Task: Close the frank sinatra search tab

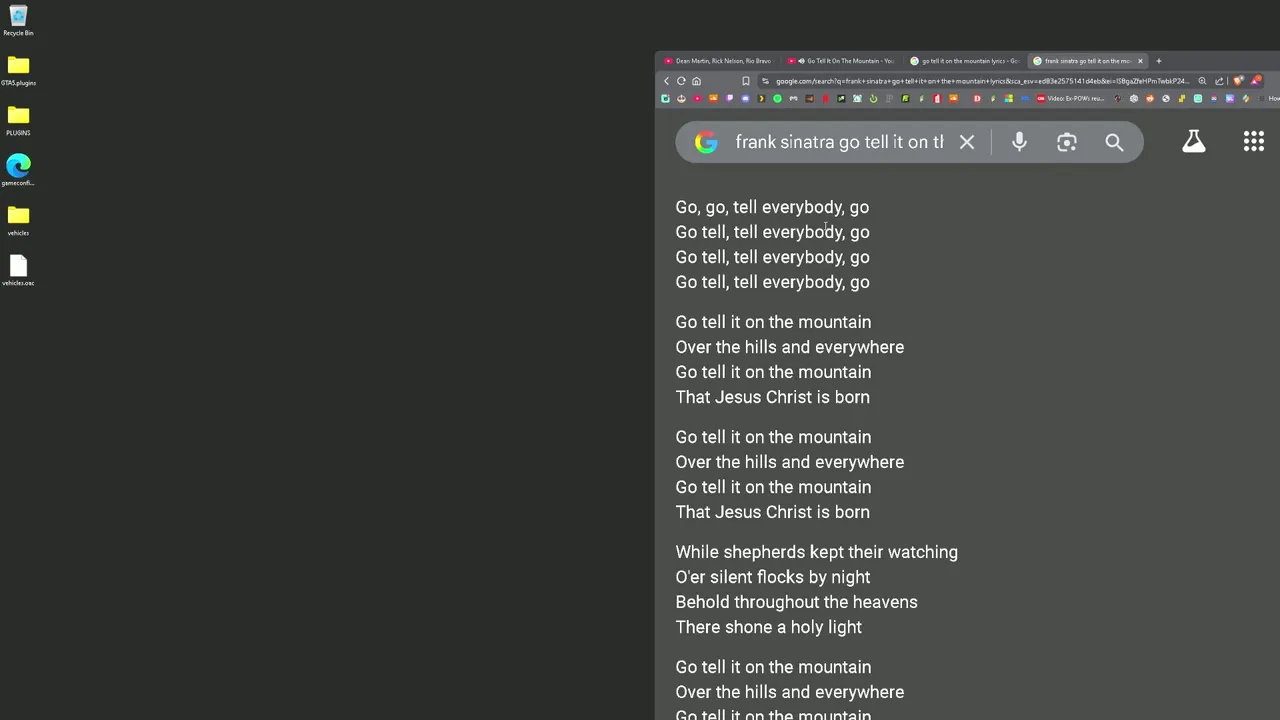Action: (x=1140, y=61)
